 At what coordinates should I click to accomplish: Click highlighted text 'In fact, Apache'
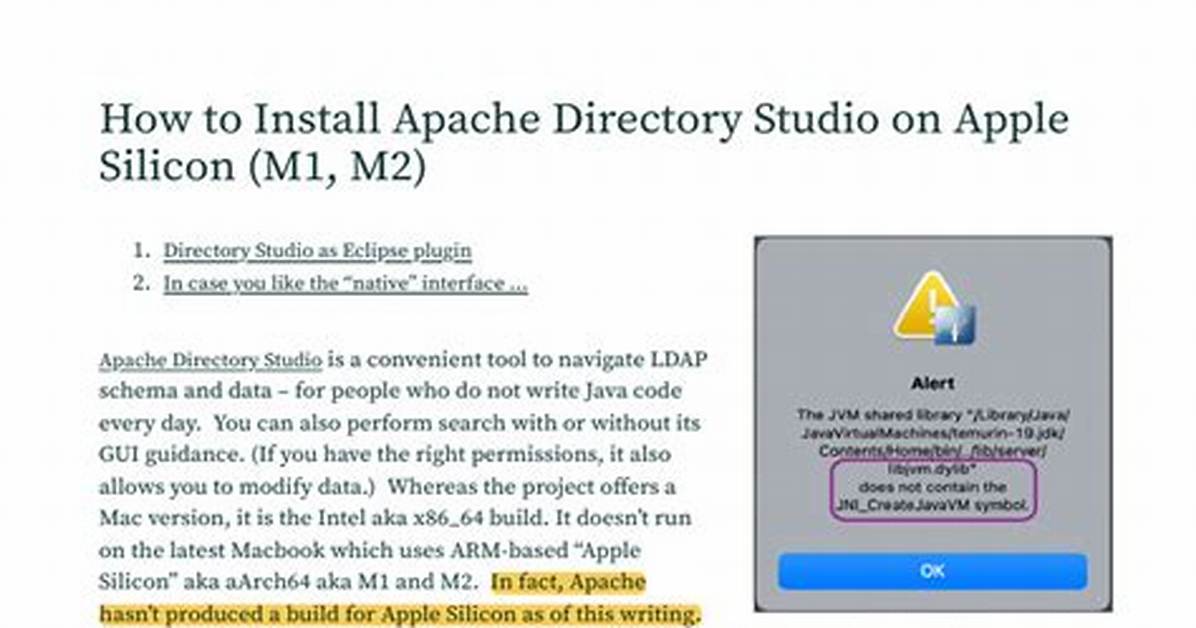point(569,582)
